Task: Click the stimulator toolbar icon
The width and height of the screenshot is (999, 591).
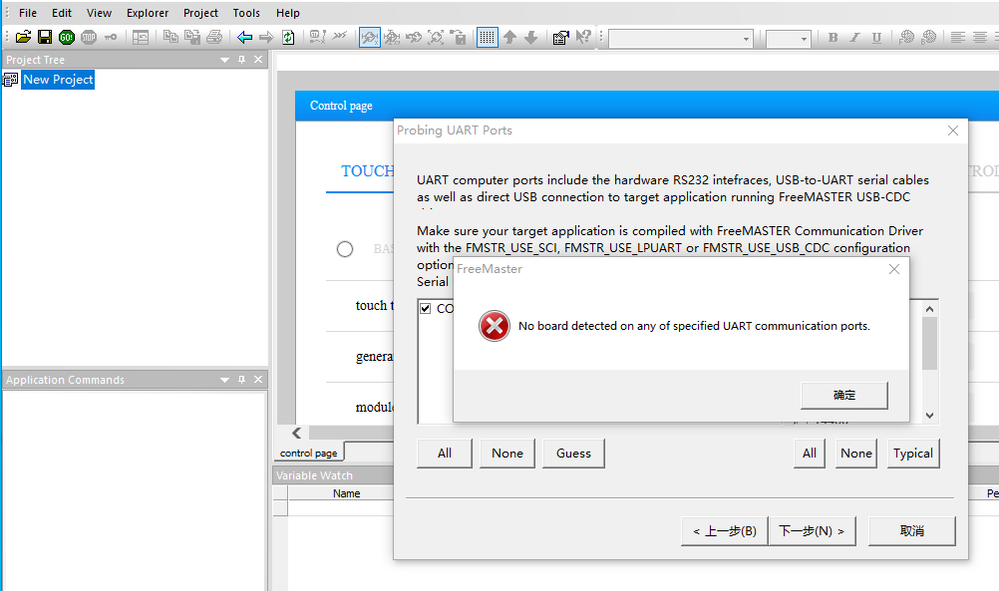Action: tap(317, 37)
